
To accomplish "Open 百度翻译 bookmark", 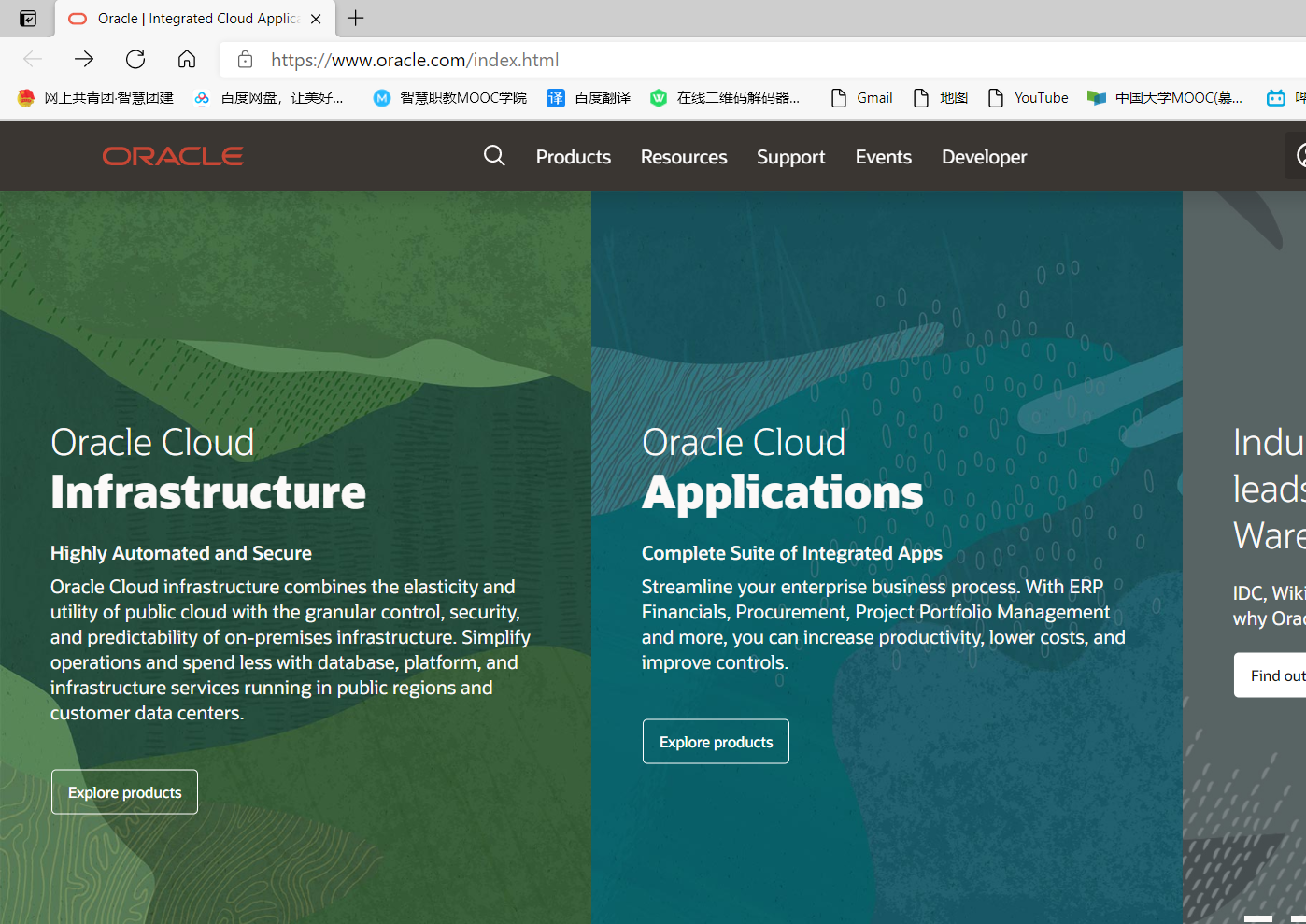I will point(589,98).
